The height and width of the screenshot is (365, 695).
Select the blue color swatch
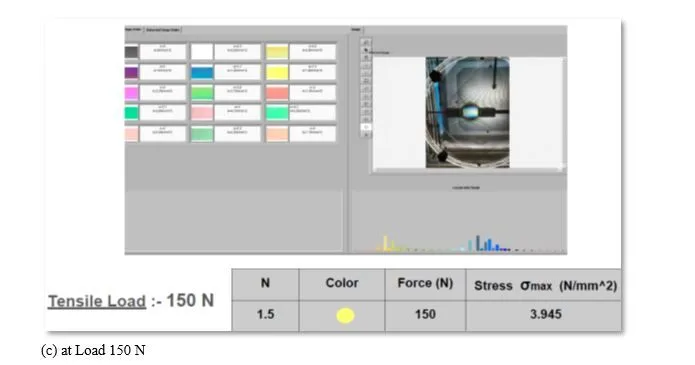[202, 72]
